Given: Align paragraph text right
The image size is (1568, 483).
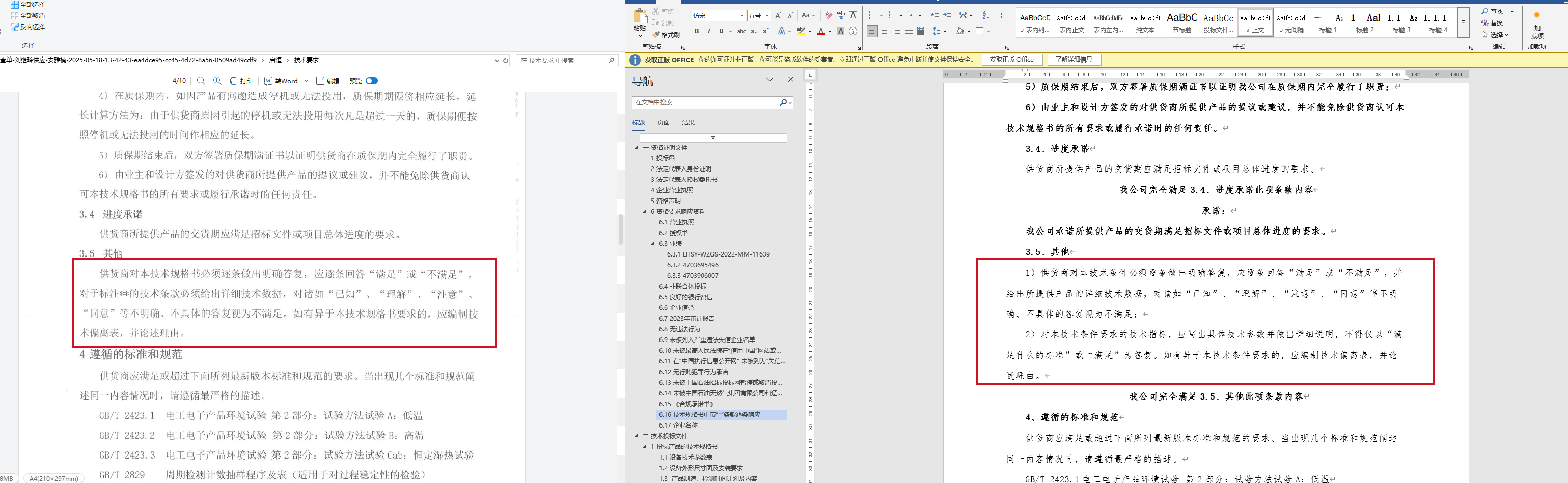Looking at the screenshot, I should 897,31.
